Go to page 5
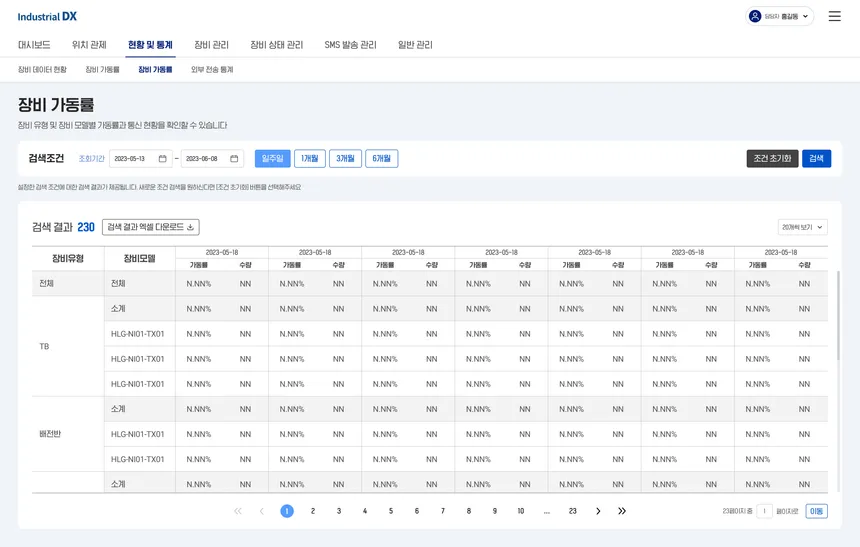Viewport: 860px width, 547px height. 391,511
